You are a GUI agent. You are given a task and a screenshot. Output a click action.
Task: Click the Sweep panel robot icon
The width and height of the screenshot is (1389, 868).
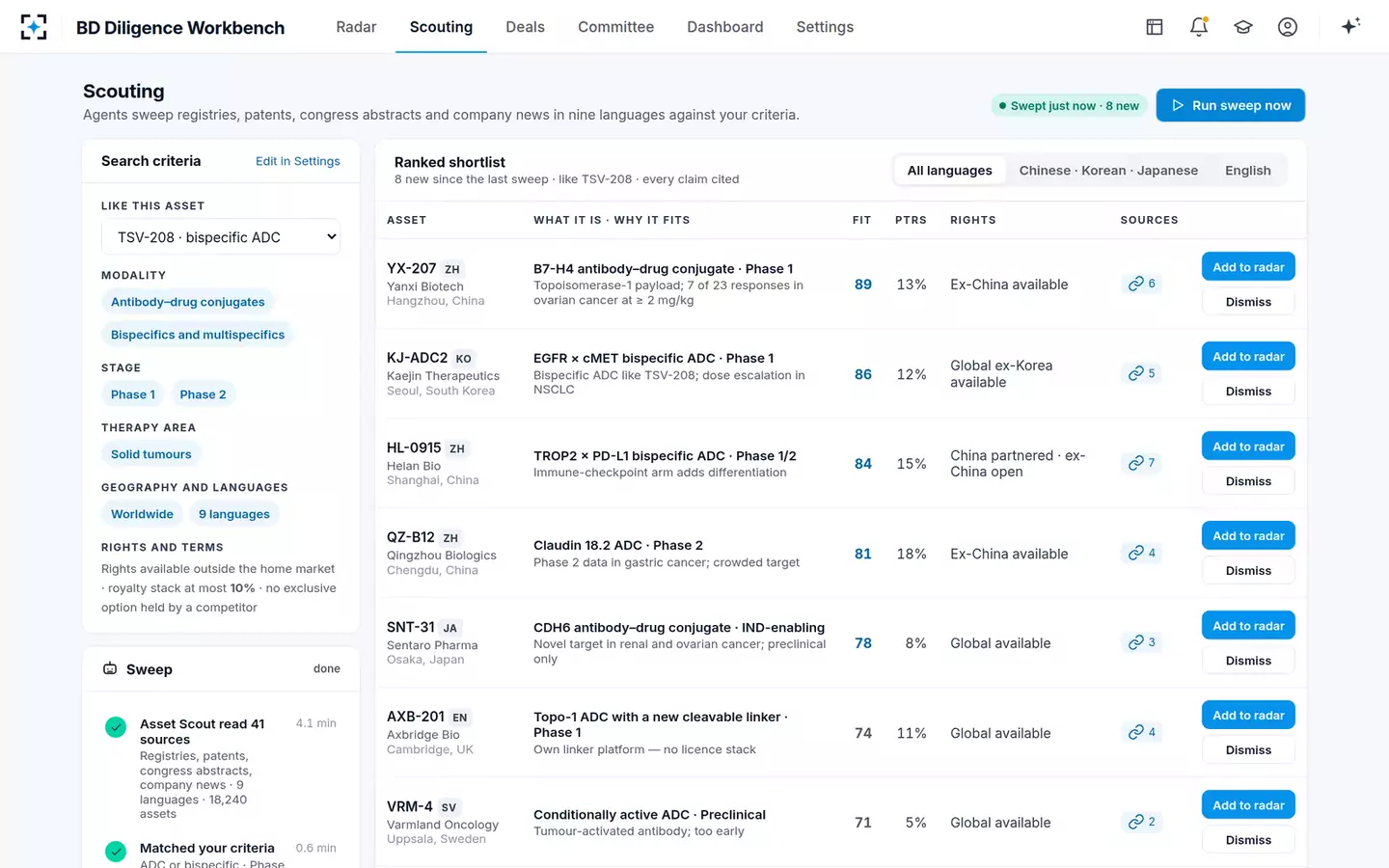pos(110,668)
